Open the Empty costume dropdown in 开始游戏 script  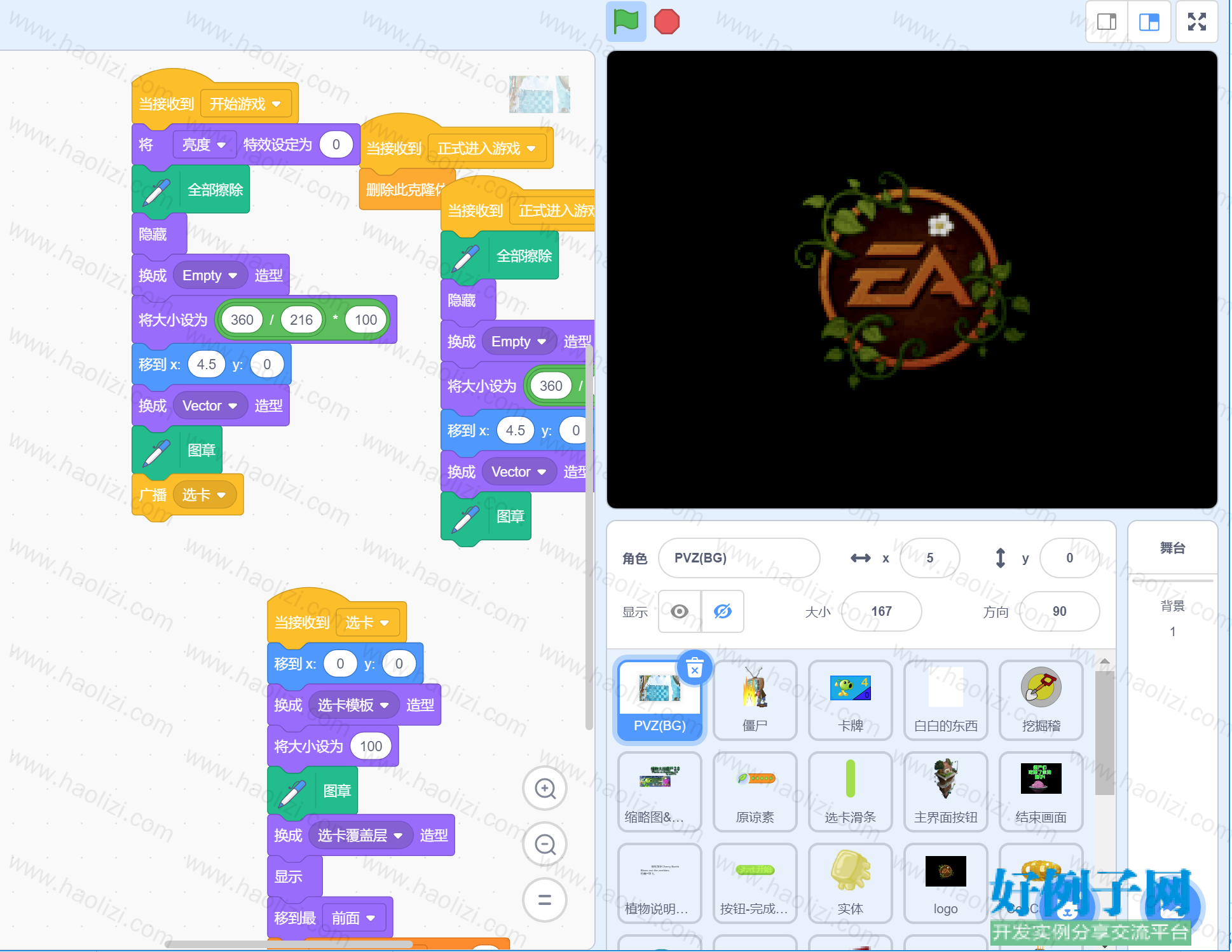pyautogui.click(x=210, y=276)
